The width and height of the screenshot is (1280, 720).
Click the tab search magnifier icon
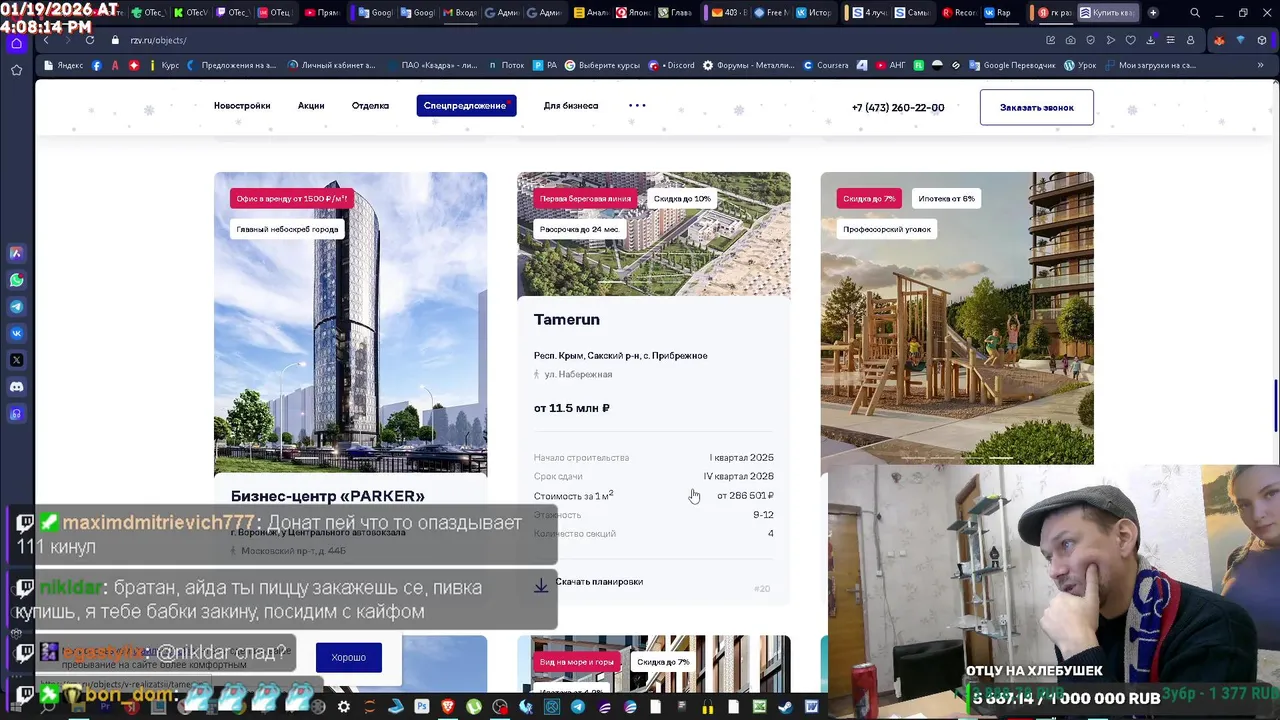1195,13
